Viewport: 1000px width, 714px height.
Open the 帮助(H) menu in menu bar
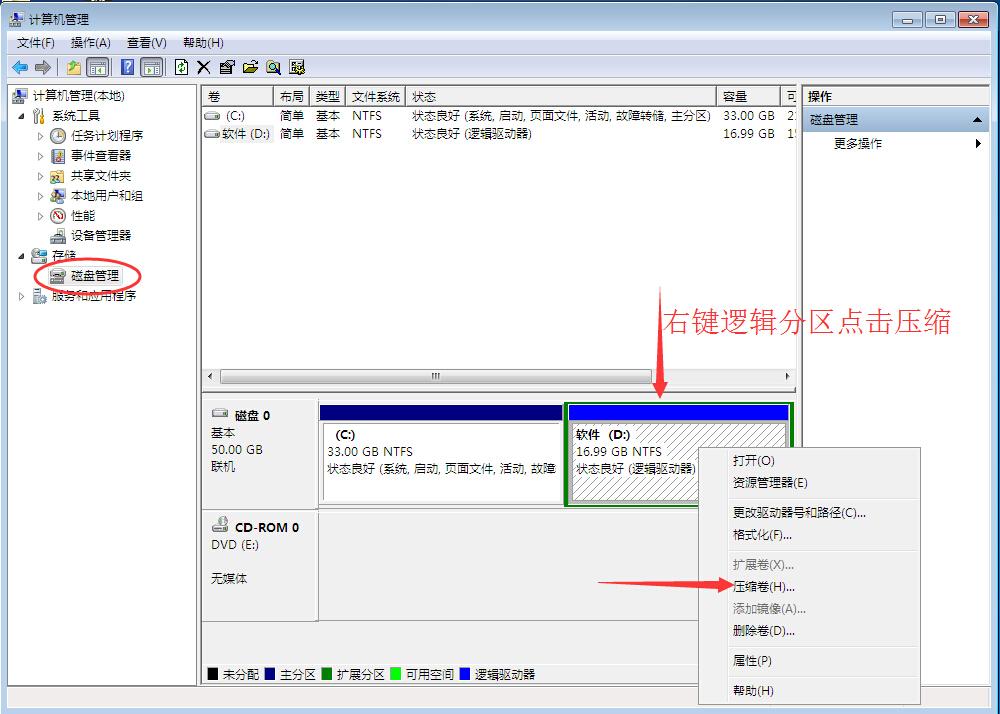coord(203,43)
